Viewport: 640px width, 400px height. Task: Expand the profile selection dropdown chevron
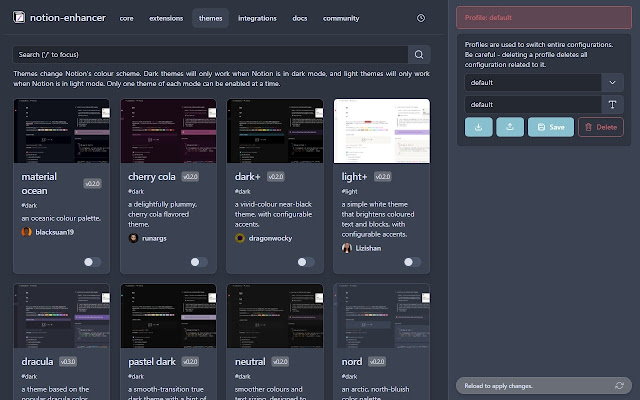coord(612,82)
